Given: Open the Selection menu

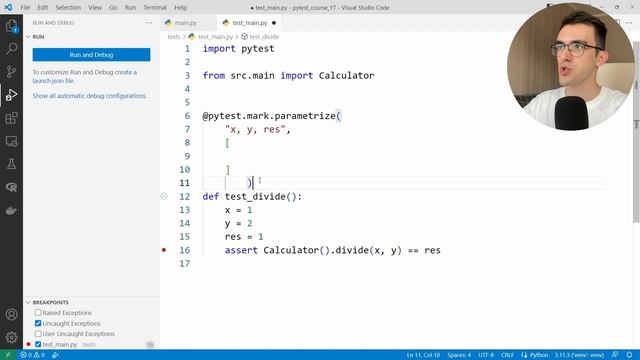Looking at the screenshot, I should click(68, 7).
